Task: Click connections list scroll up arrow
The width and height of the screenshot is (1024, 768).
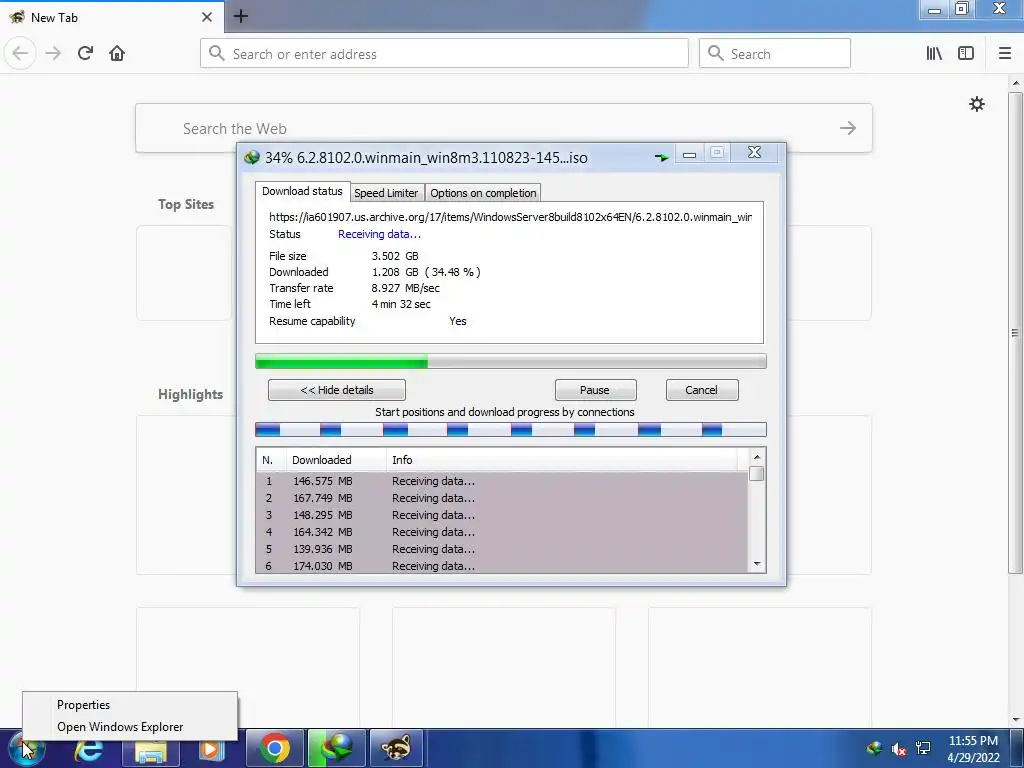Action: pyautogui.click(x=756, y=457)
